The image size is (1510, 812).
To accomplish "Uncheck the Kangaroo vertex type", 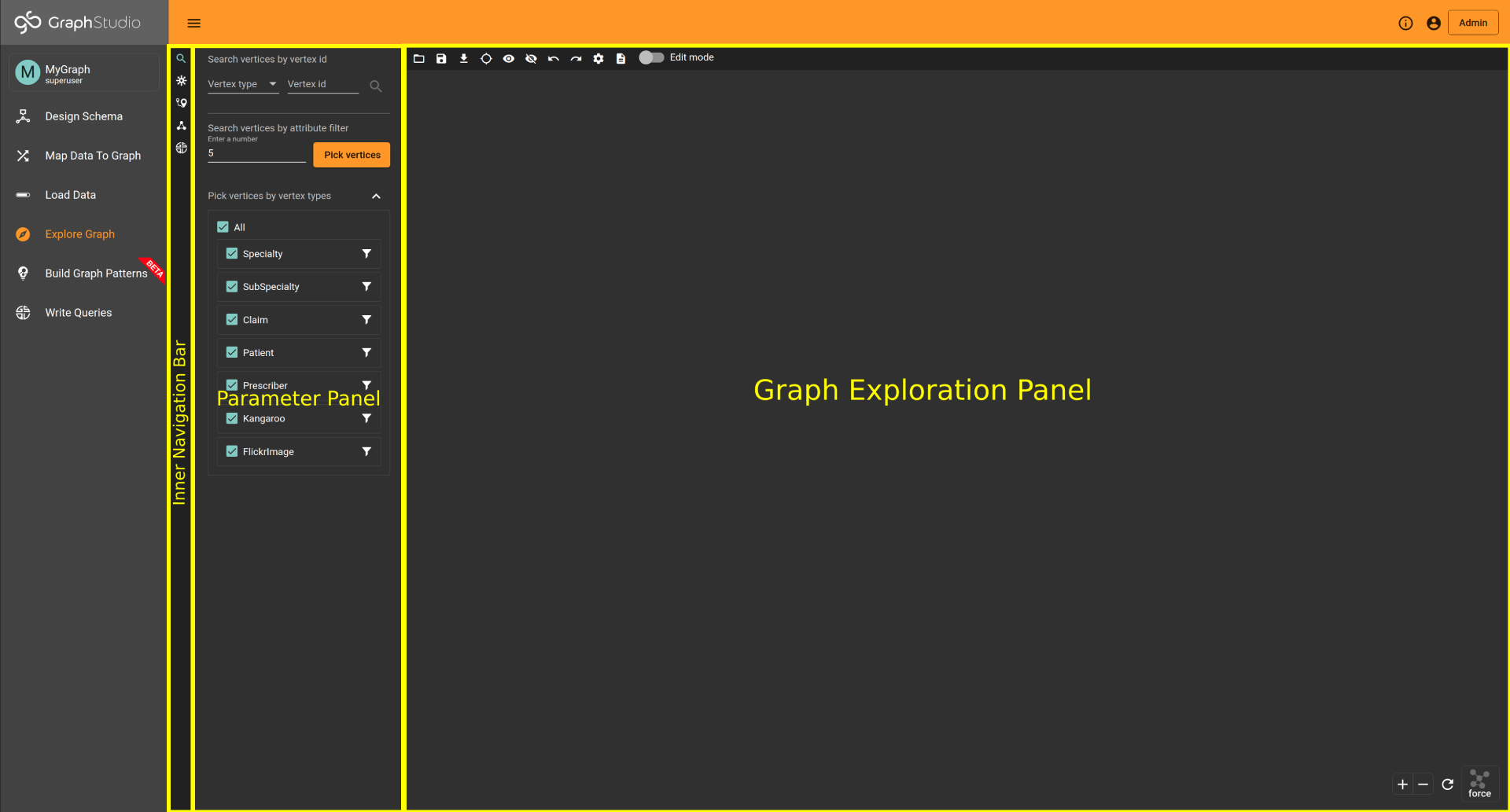I will click(231, 418).
